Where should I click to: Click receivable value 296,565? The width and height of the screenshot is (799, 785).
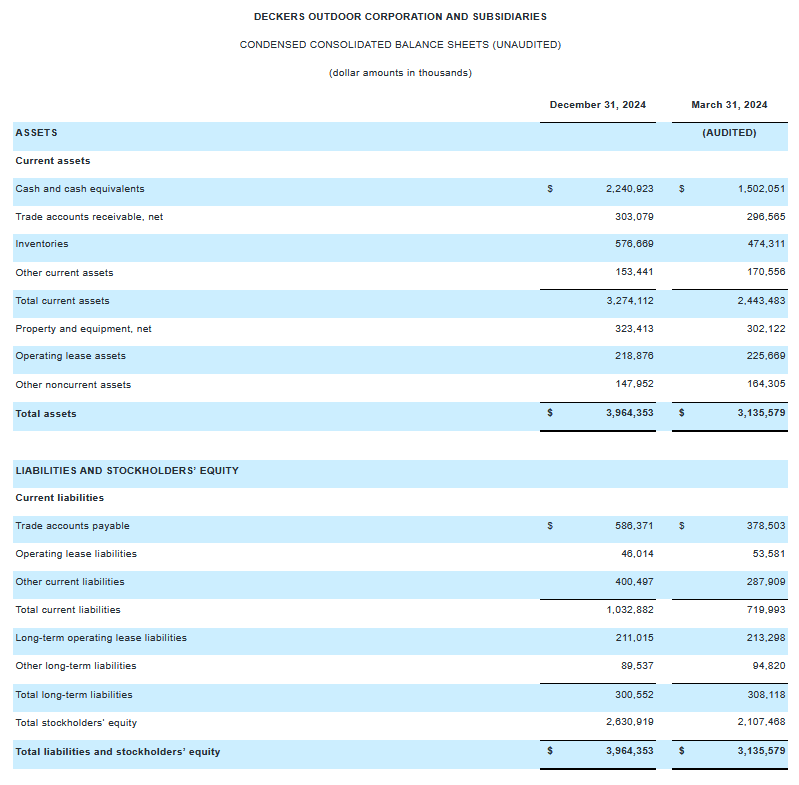coord(766,217)
